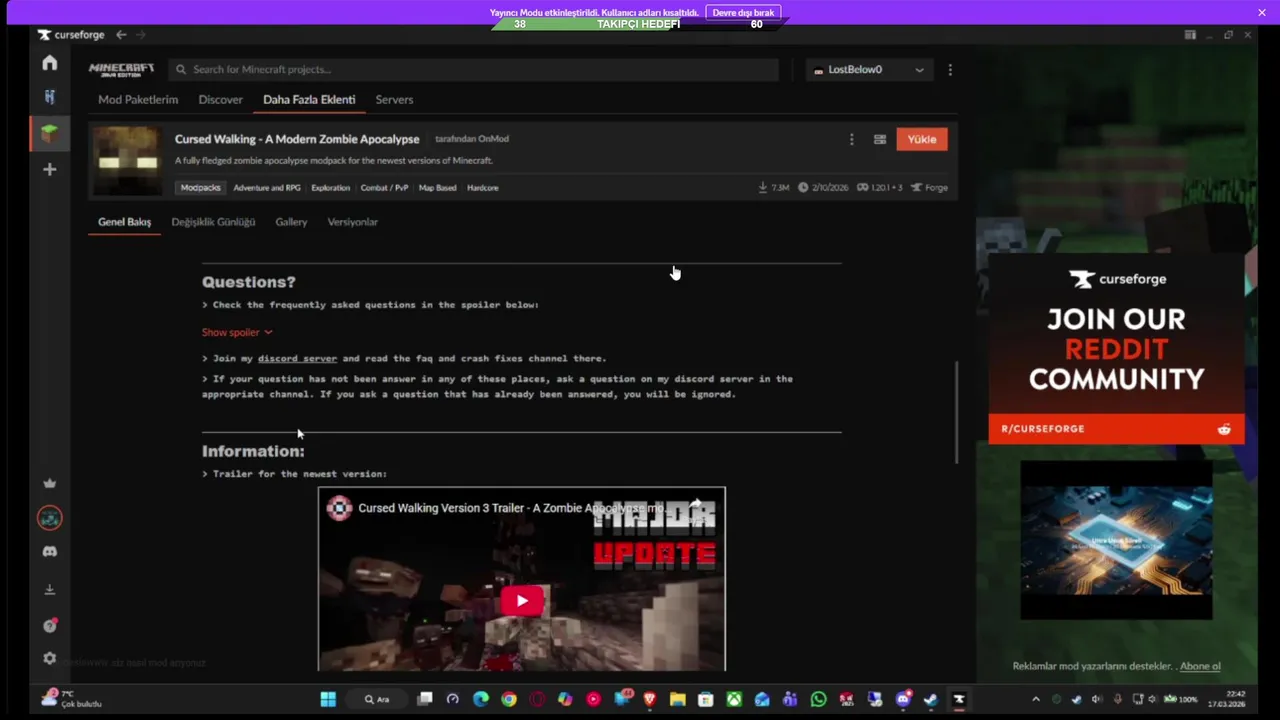Open the CurseForge home icon in sidebar
This screenshot has height=720, width=1280.
(49, 63)
